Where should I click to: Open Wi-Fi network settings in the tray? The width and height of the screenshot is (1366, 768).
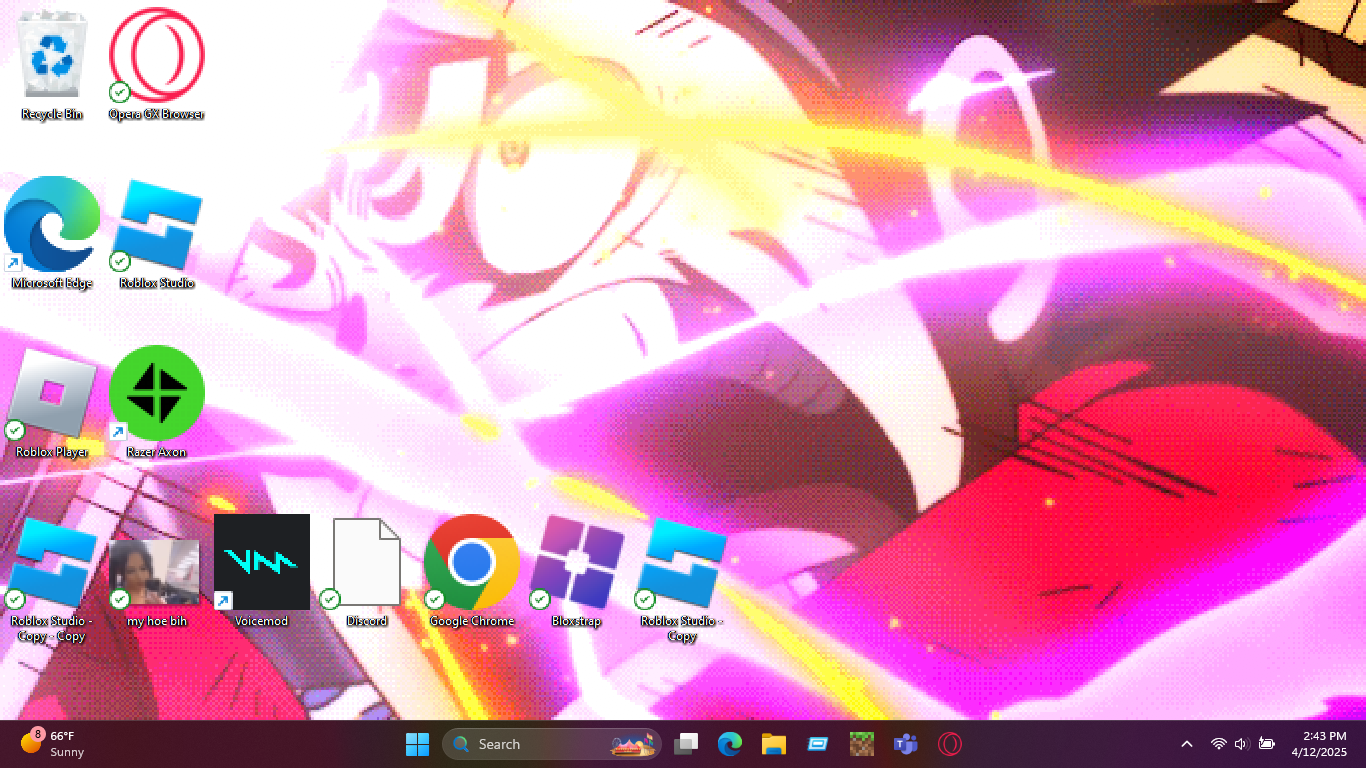pos(1219,744)
